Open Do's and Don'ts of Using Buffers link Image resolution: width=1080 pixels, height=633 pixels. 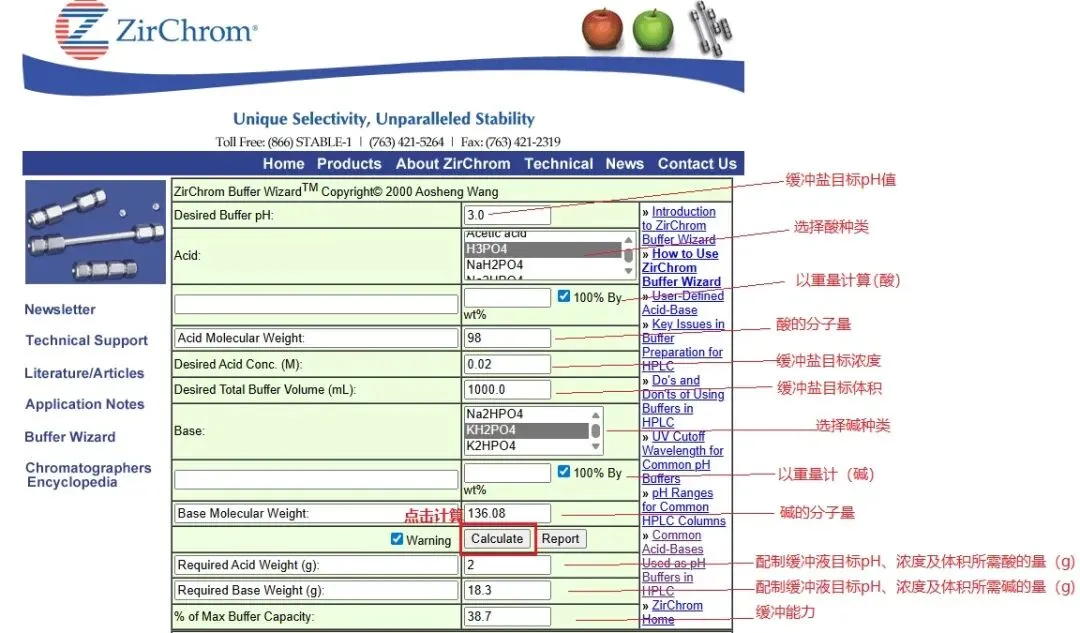point(683,402)
